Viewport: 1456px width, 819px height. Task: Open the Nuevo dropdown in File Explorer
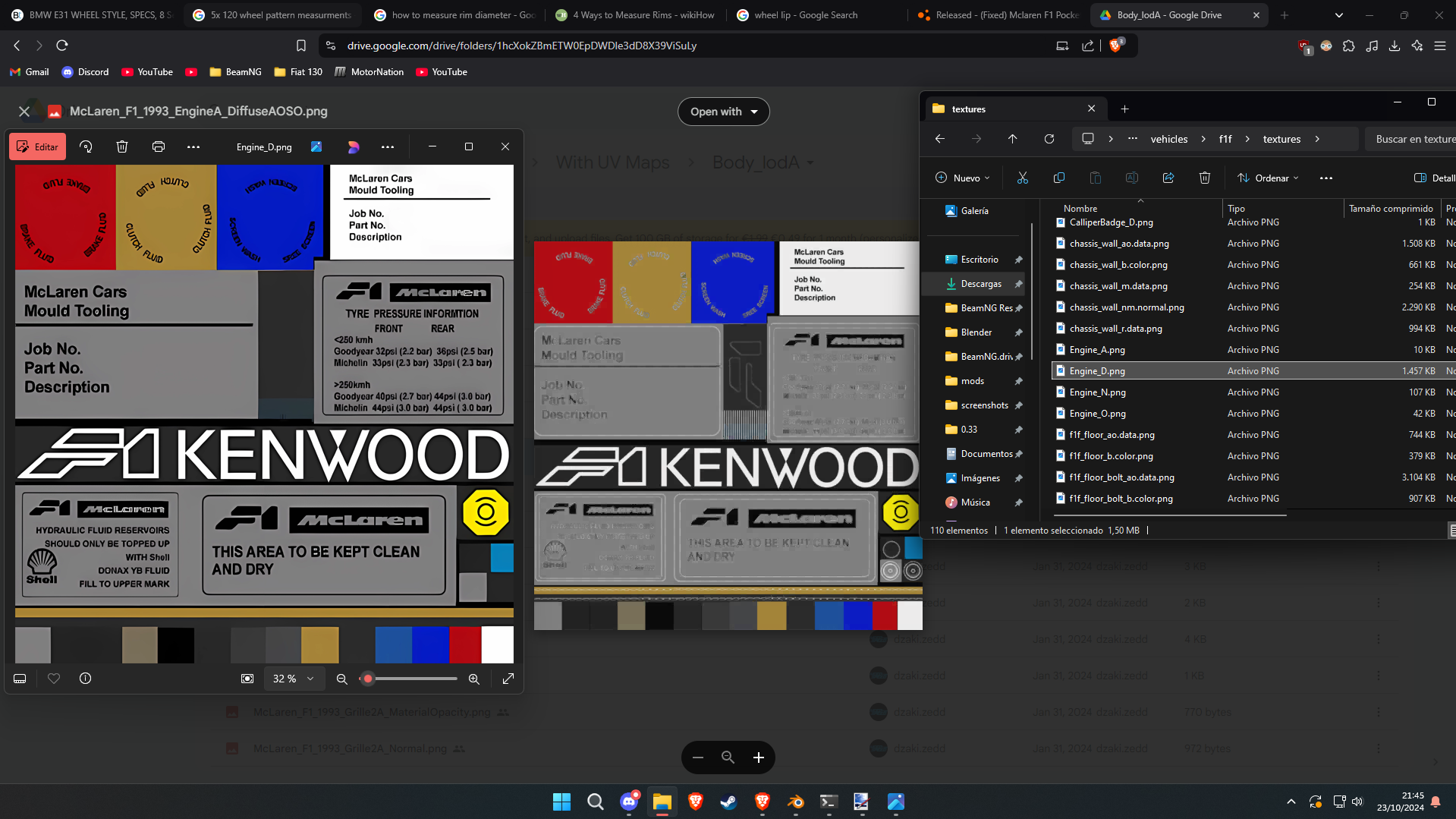coord(963,178)
